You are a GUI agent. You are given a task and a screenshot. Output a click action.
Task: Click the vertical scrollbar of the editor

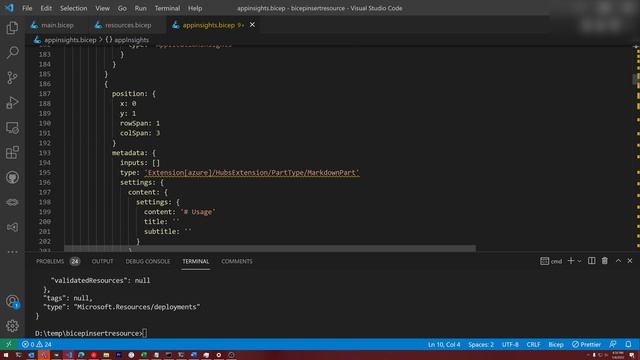tap(636, 78)
